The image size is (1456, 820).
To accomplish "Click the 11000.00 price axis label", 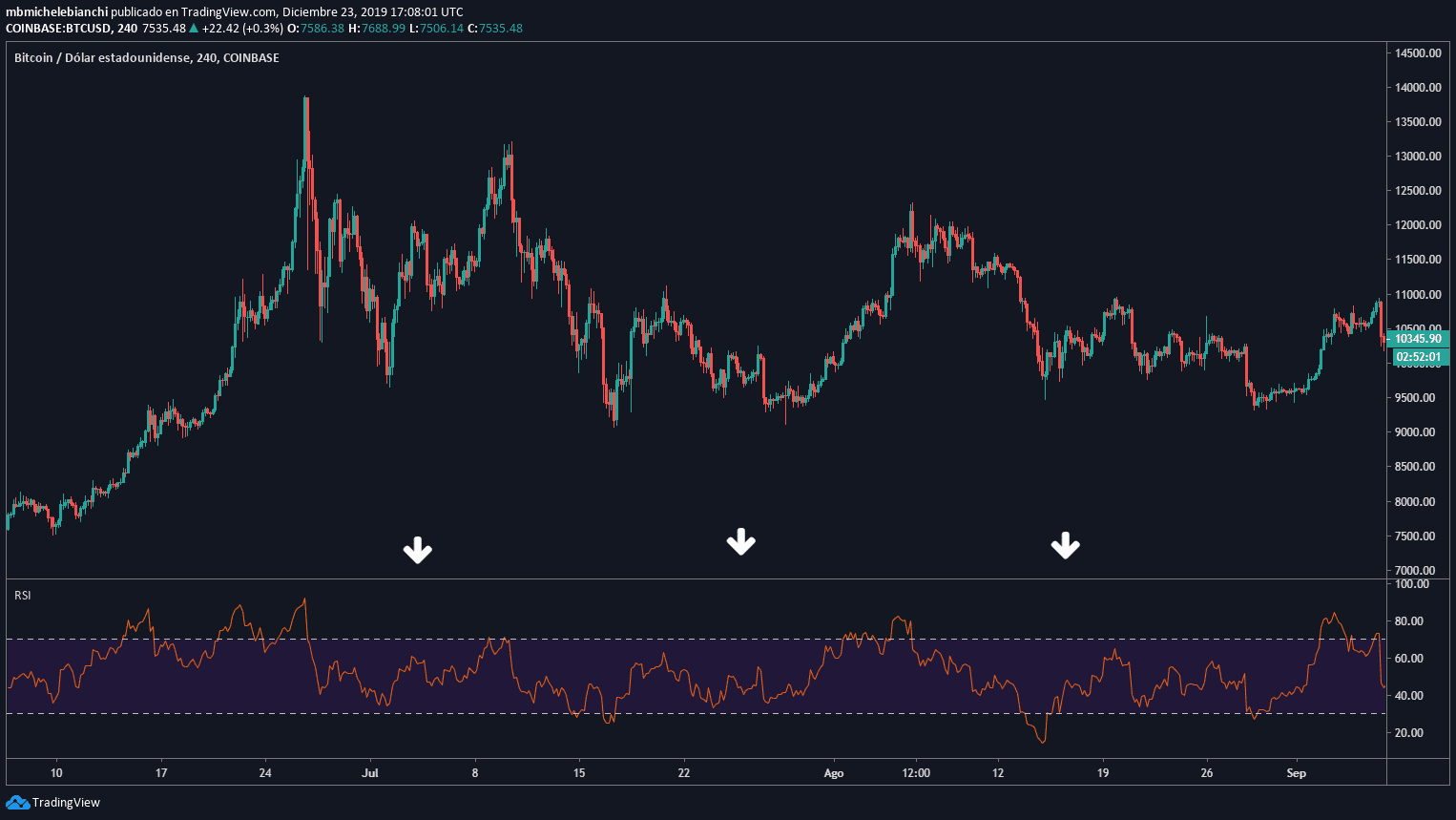I will (1418, 295).
